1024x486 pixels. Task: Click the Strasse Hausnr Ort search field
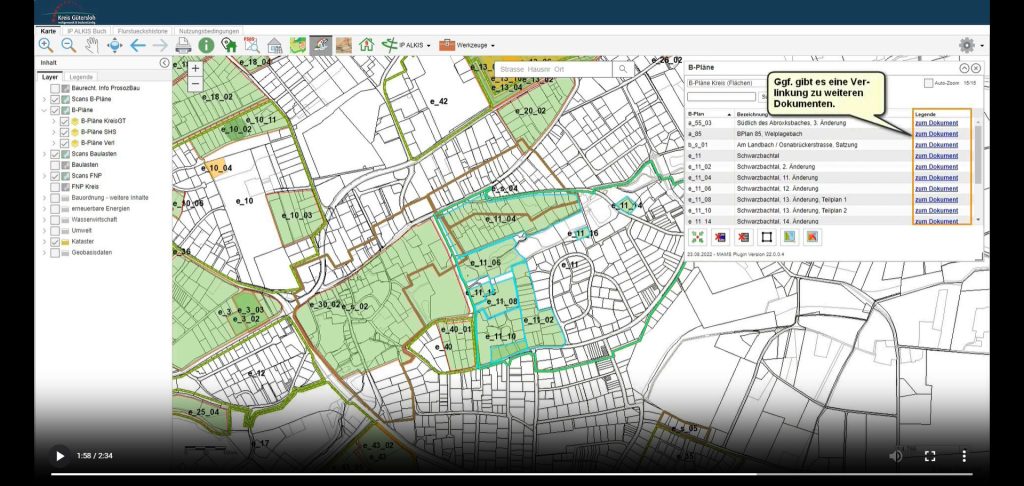point(553,69)
